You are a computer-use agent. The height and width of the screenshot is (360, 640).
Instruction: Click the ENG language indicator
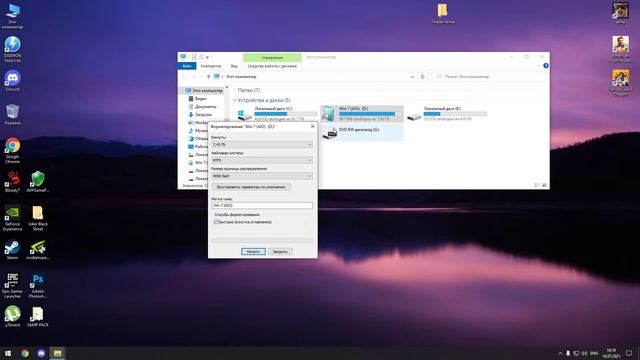click(594, 353)
